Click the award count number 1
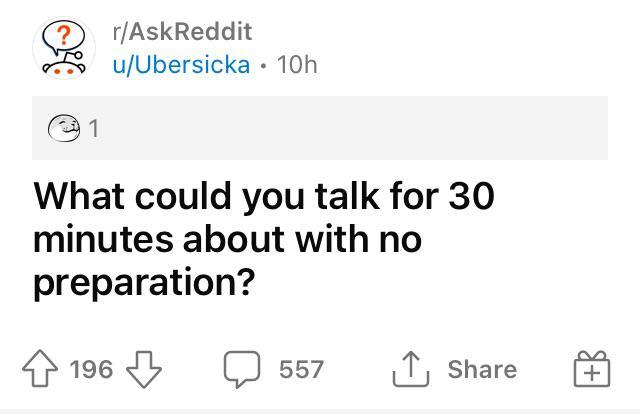 click(x=94, y=128)
